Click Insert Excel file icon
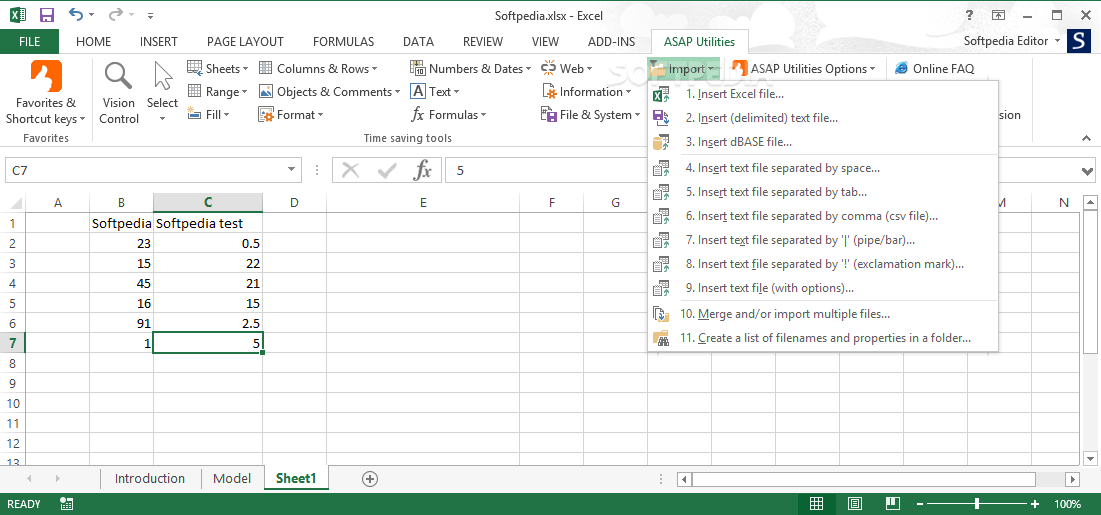Image resolution: width=1101 pixels, height=515 pixels. (661, 94)
